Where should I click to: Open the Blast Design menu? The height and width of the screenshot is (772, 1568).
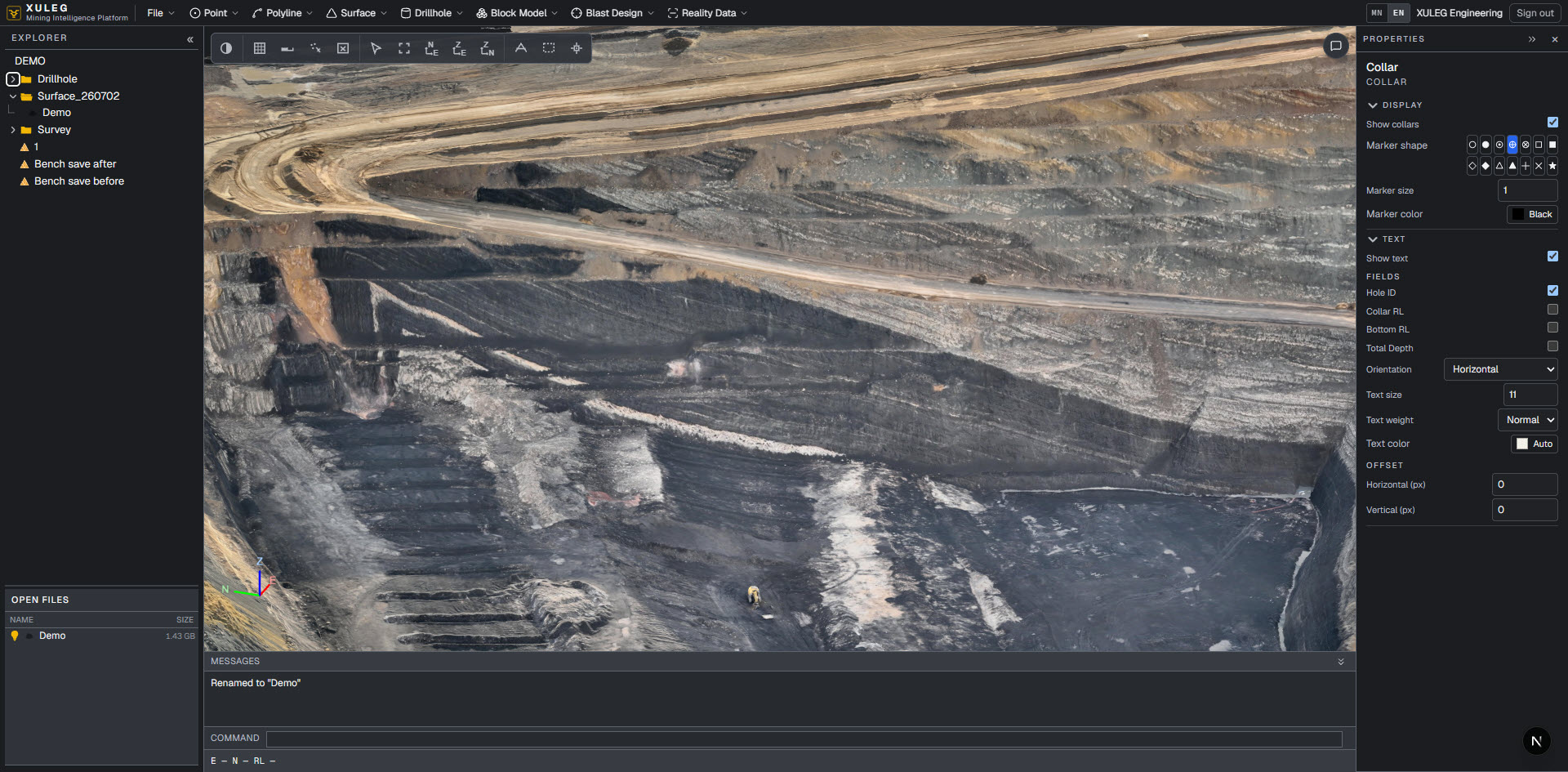click(x=612, y=13)
